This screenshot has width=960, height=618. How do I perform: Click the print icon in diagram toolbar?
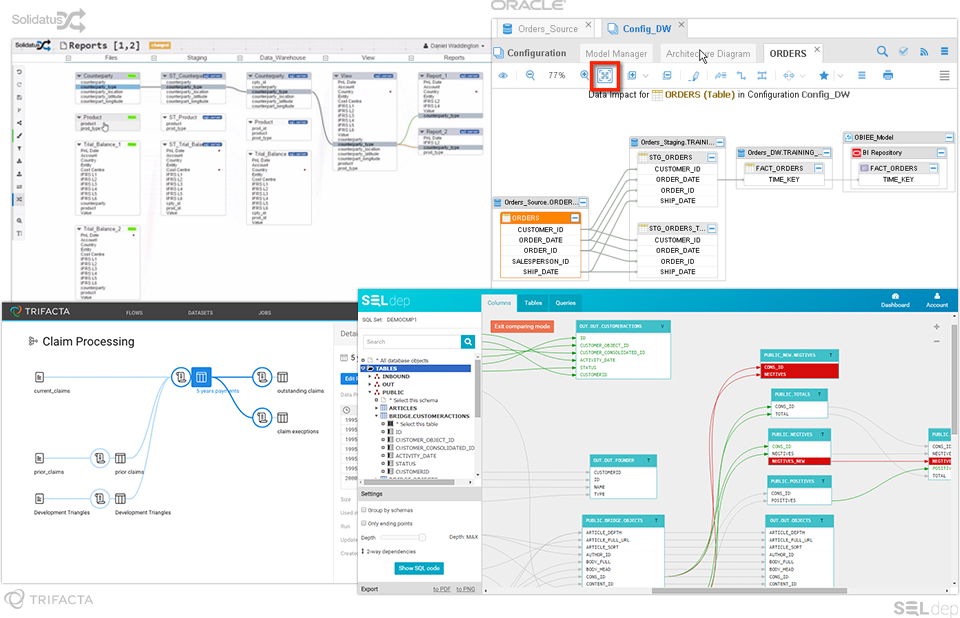click(x=888, y=75)
